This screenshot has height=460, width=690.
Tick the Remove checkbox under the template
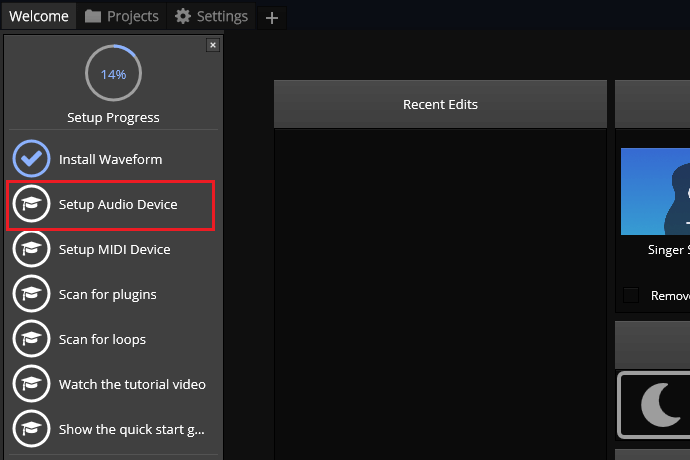click(x=631, y=295)
